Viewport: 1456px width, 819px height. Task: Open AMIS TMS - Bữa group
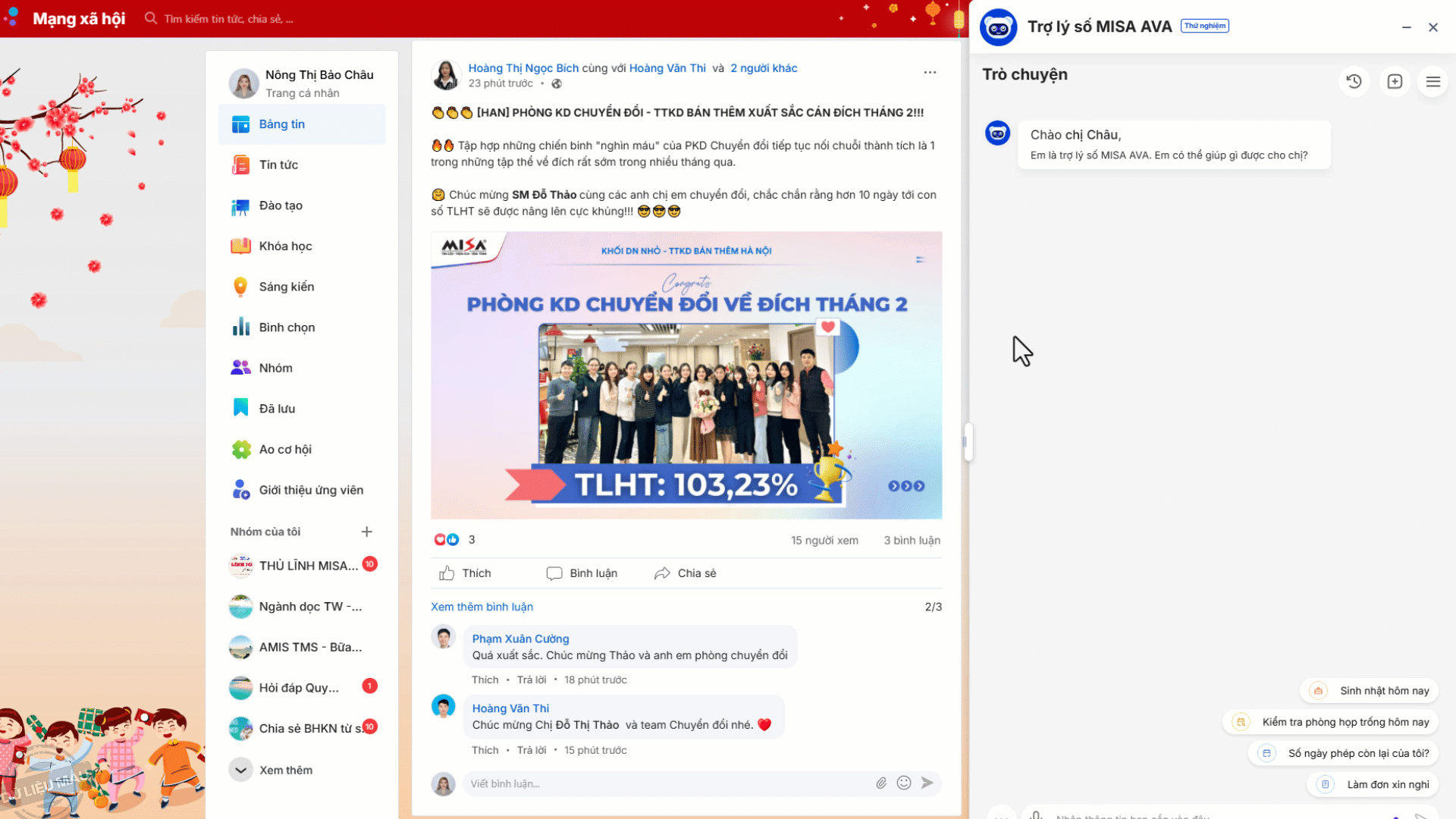click(x=302, y=647)
